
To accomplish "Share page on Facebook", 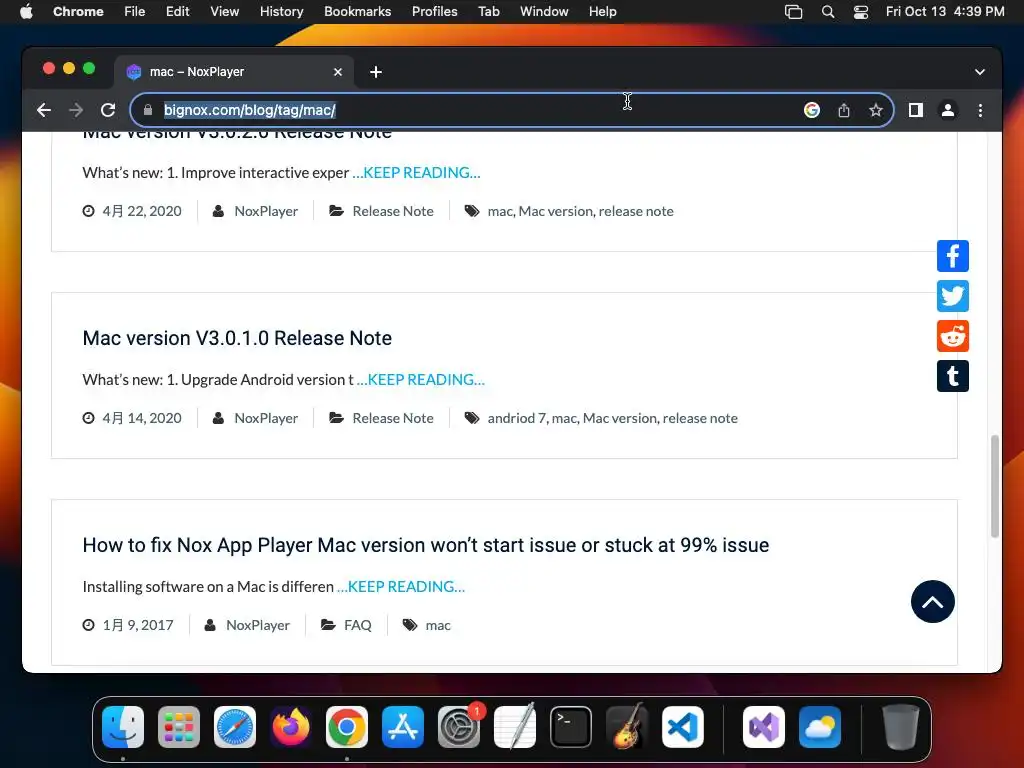I will click(952, 256).
